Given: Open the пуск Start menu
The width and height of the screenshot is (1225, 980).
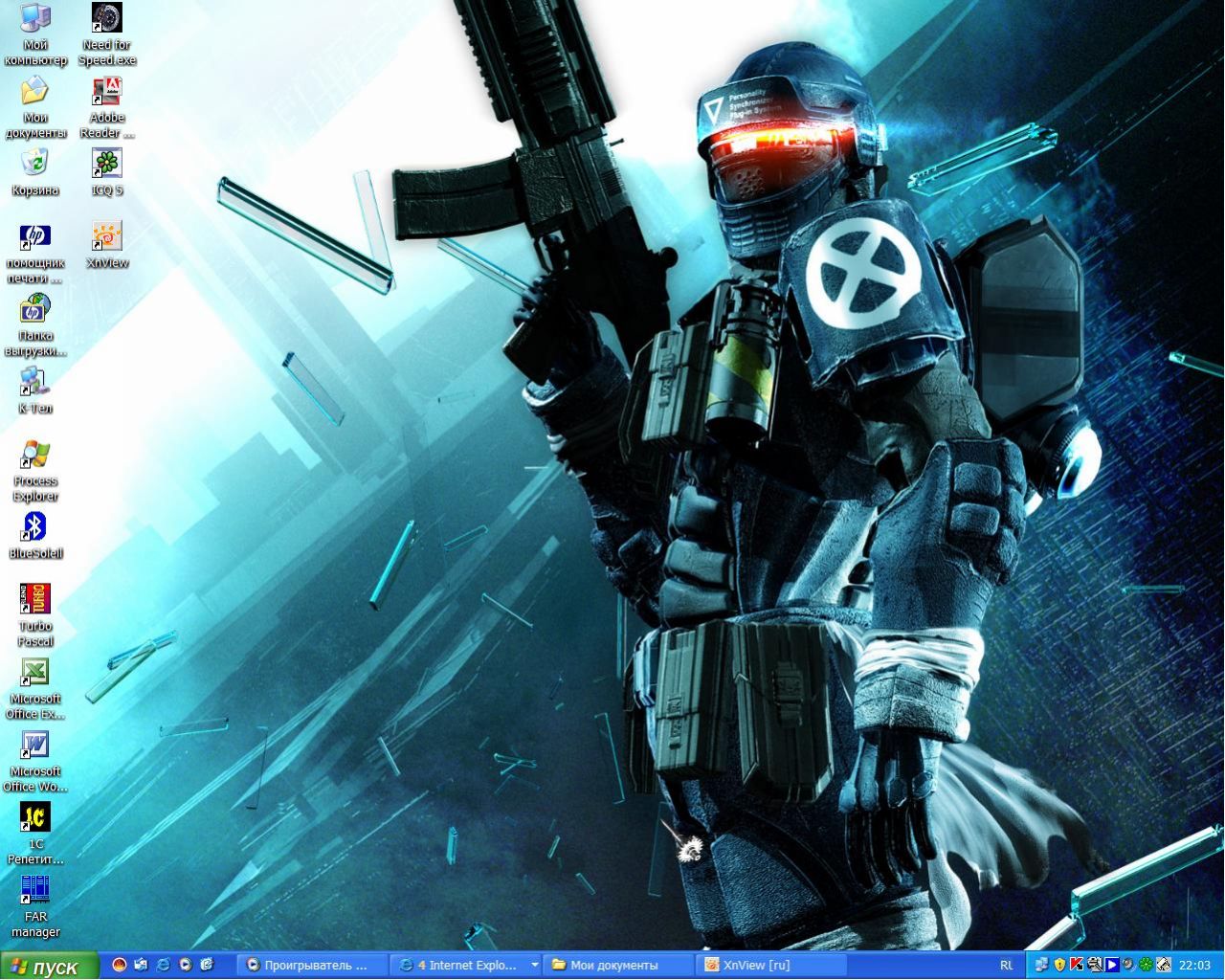Looking at the screenshot, I should click(x=50, y=966).
